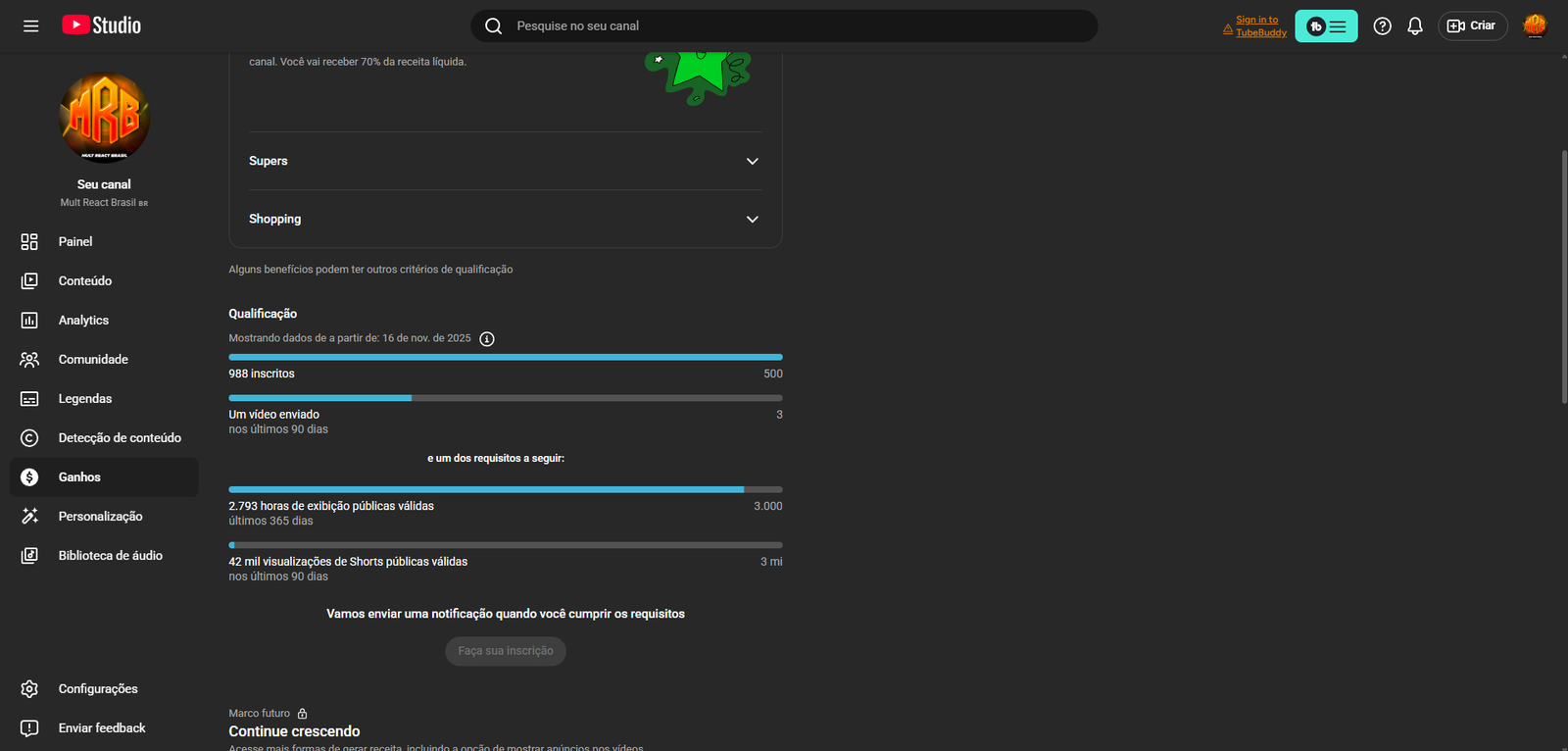Open Personalização in the sidebar
Image resolution: width=1568 pixels, height=751 pixels.
coord(104,517)
